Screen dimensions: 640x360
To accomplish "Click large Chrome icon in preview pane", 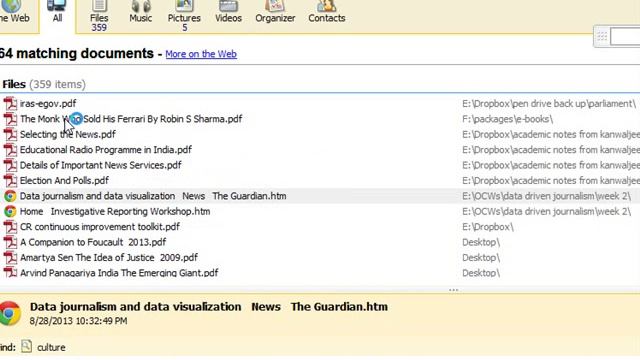I will [x=10, y=313].
